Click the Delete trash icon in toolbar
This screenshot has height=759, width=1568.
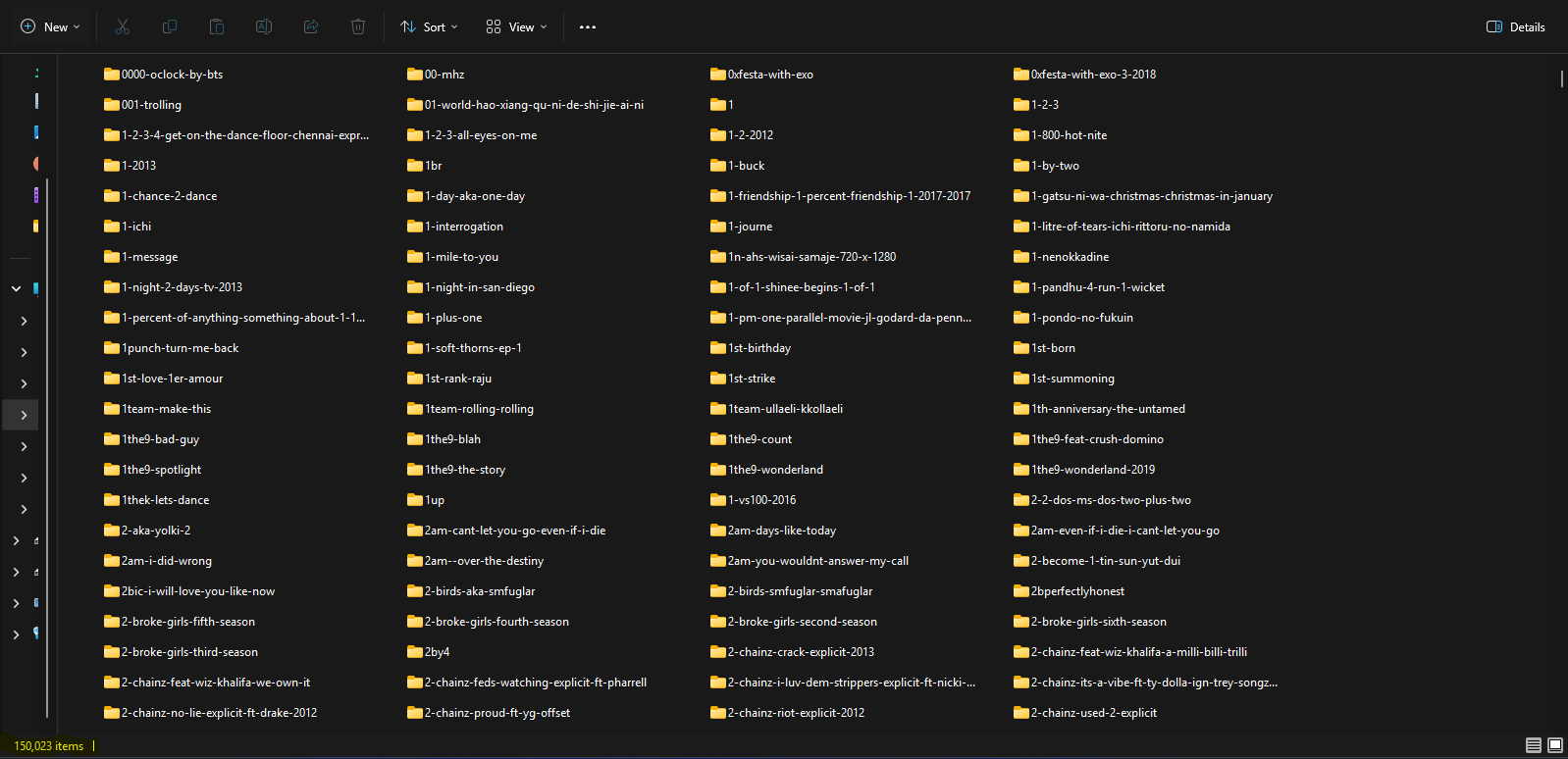tap(358, 26)
